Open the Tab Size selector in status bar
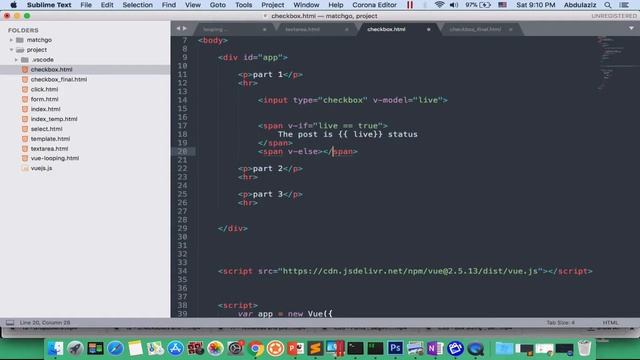 point(560,322)
